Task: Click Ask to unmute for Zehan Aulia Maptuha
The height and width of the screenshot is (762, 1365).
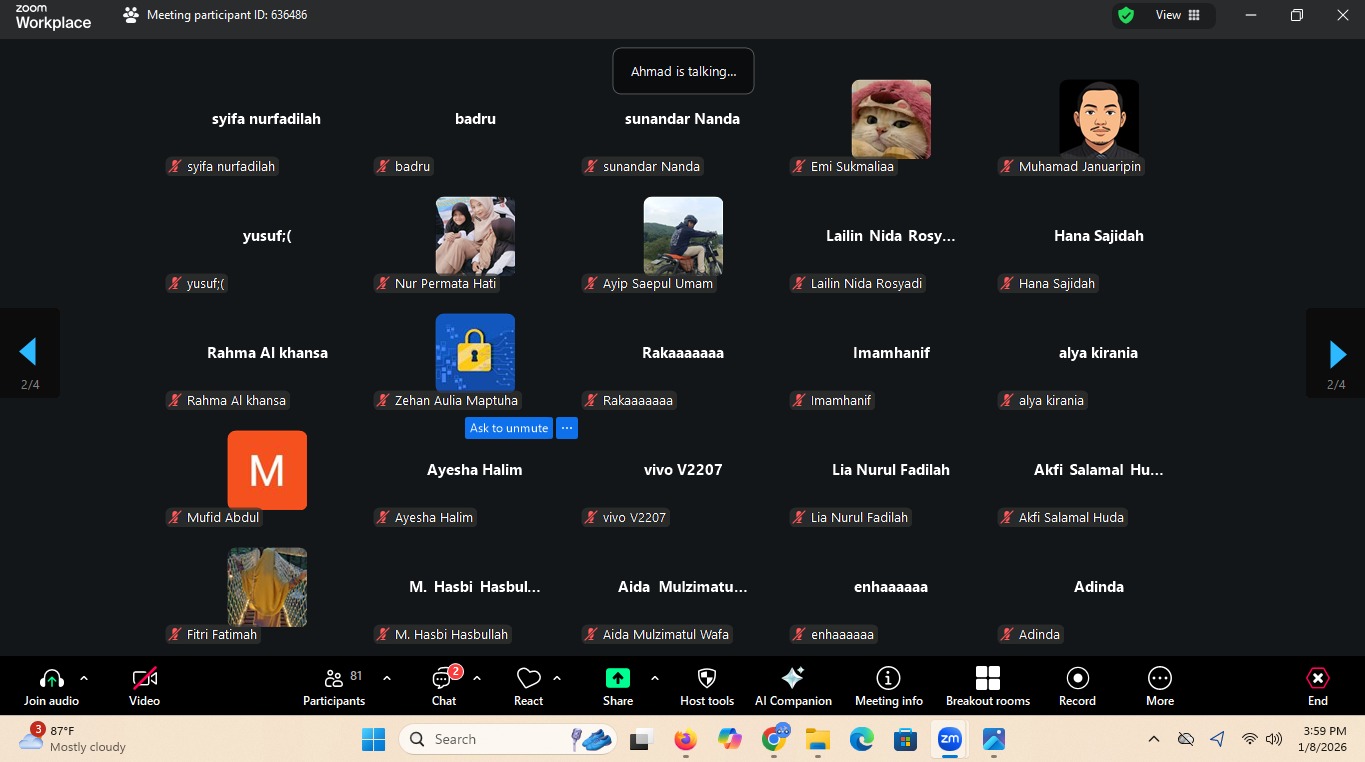Action: 509,428
